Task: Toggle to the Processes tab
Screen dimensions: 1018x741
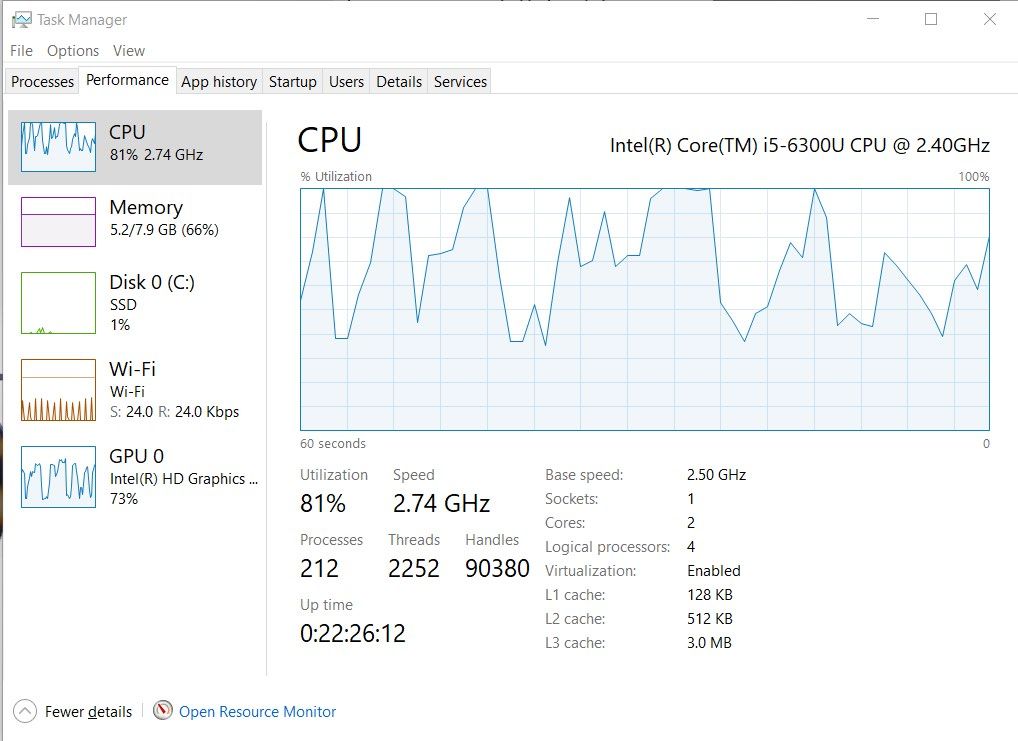Action: pos(41,81)
